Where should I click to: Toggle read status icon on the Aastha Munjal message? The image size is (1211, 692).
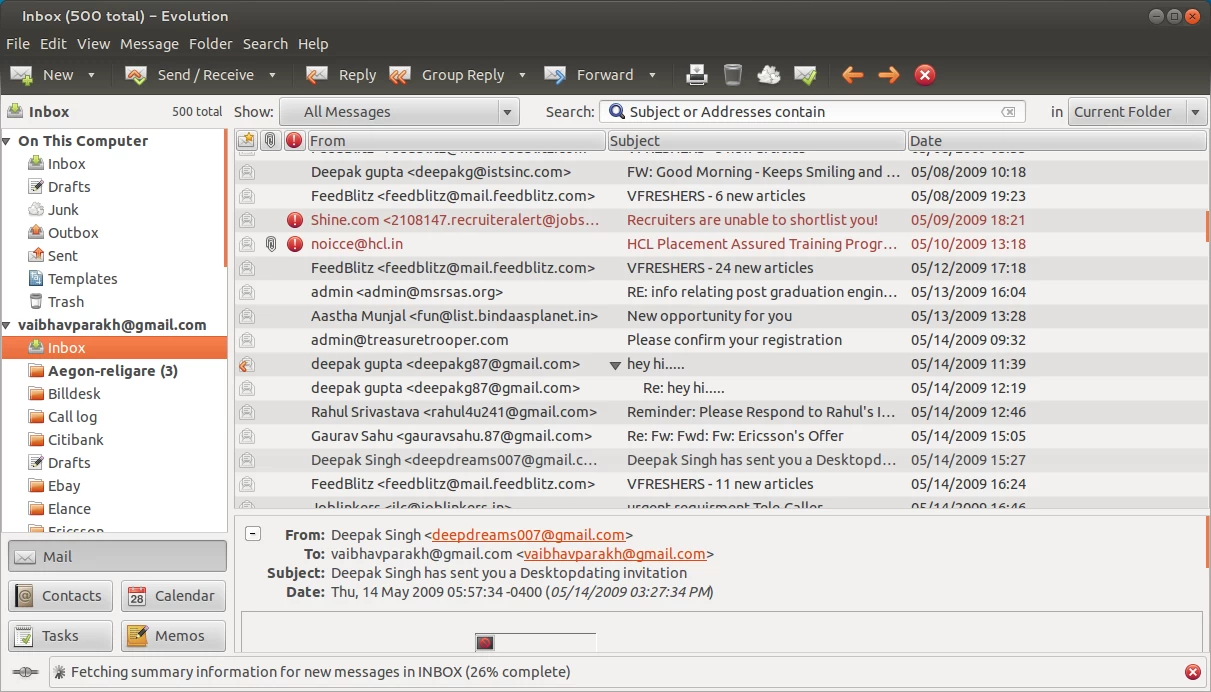coord(246,316)
